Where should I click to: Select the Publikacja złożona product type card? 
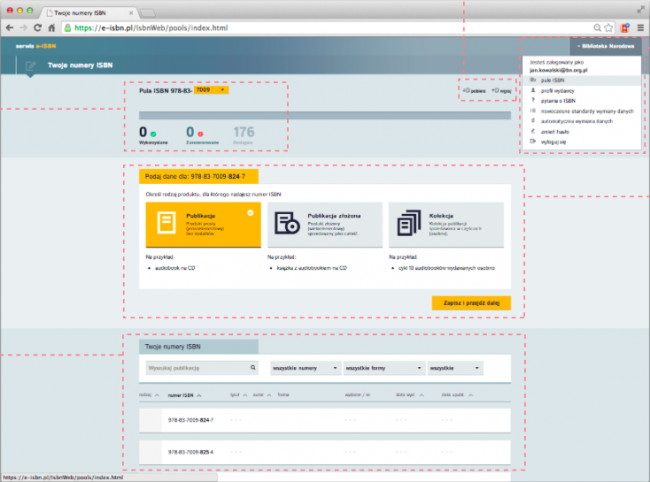(x=325, y=225)
